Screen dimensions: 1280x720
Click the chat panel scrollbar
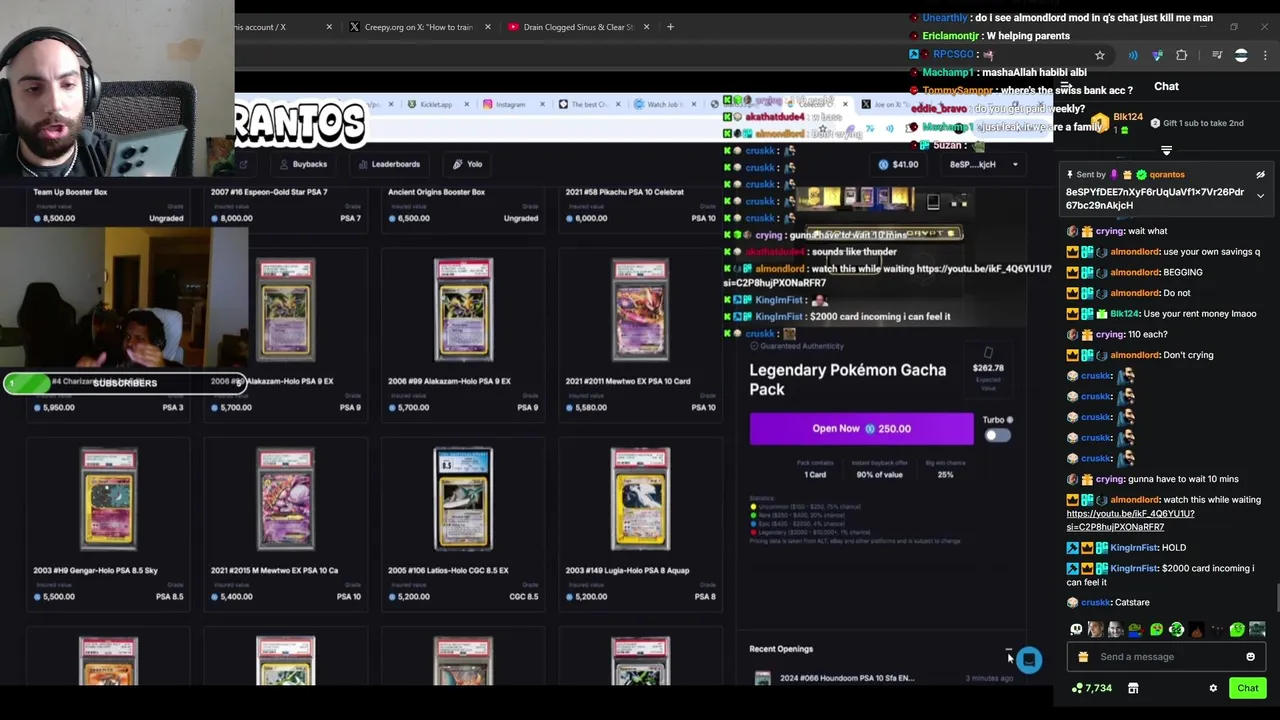tap(1276, 599)
